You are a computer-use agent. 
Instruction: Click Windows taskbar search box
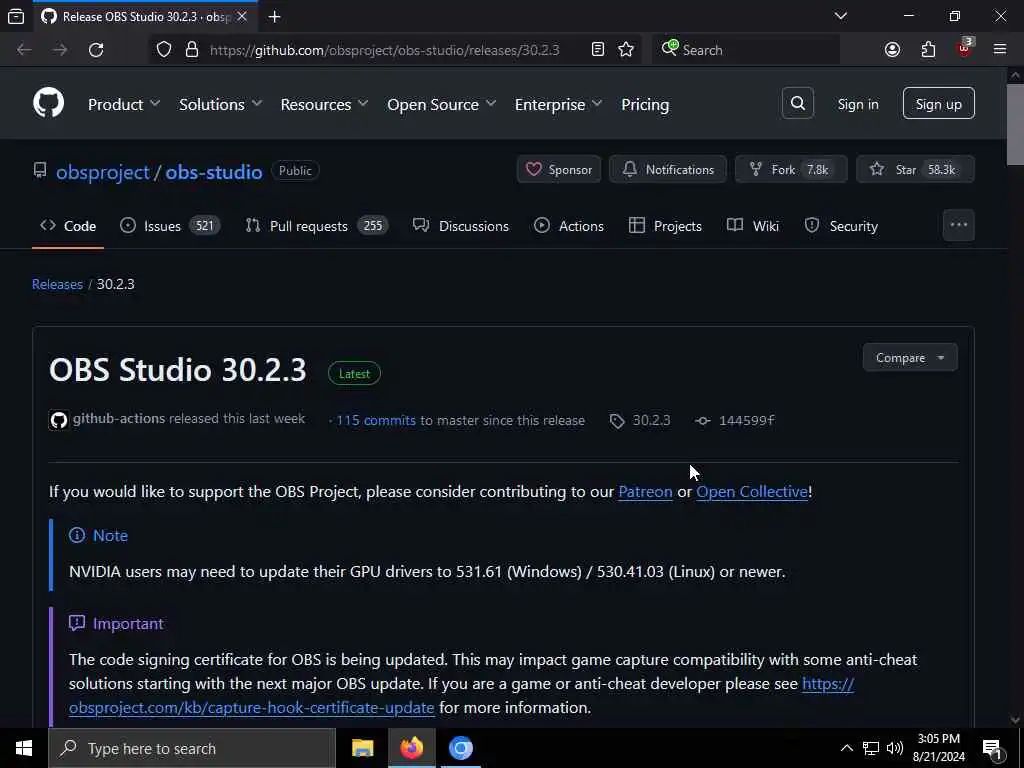192,748
